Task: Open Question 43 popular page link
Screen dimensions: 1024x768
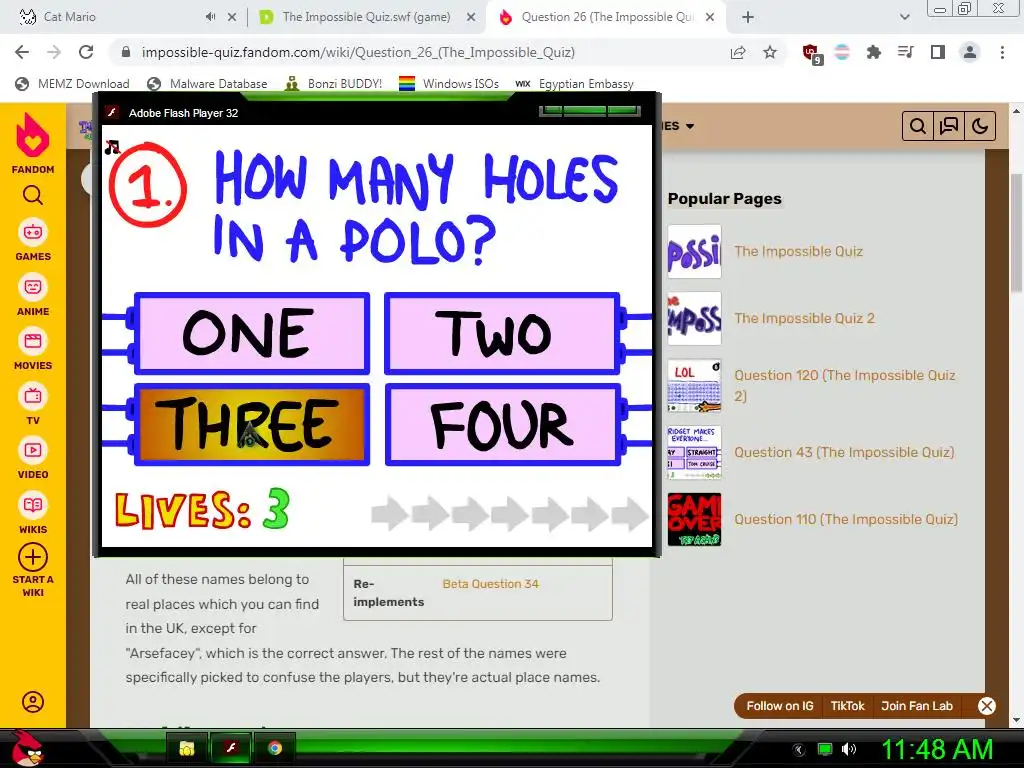Action: [x=844, y=452]
